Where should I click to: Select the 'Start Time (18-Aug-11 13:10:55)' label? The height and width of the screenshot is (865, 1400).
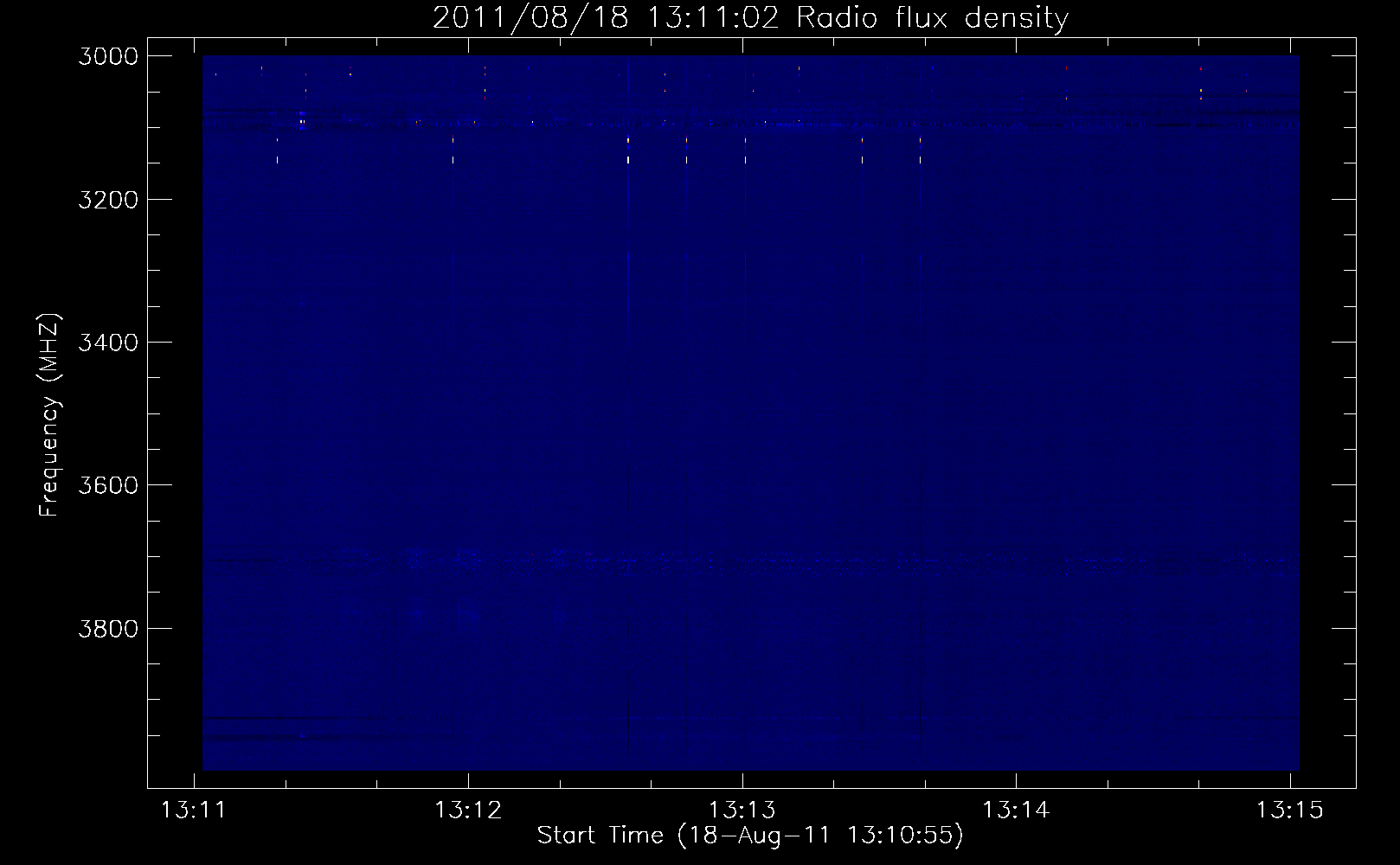750,836
